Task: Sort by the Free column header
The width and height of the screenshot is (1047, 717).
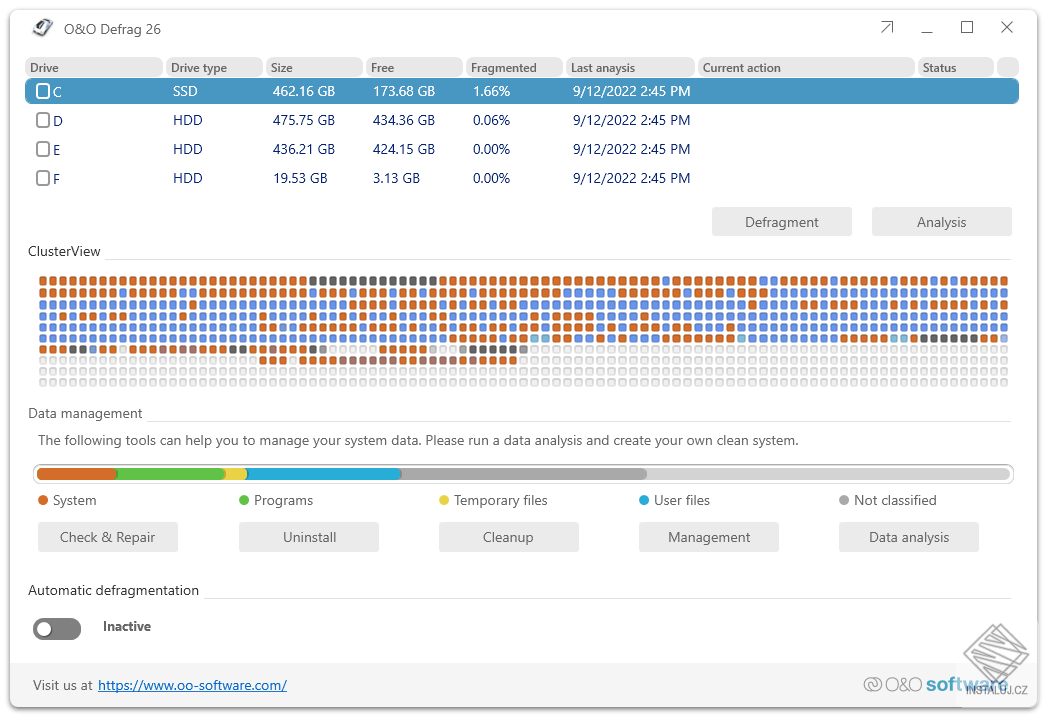Action: click(x=414, y=67)
